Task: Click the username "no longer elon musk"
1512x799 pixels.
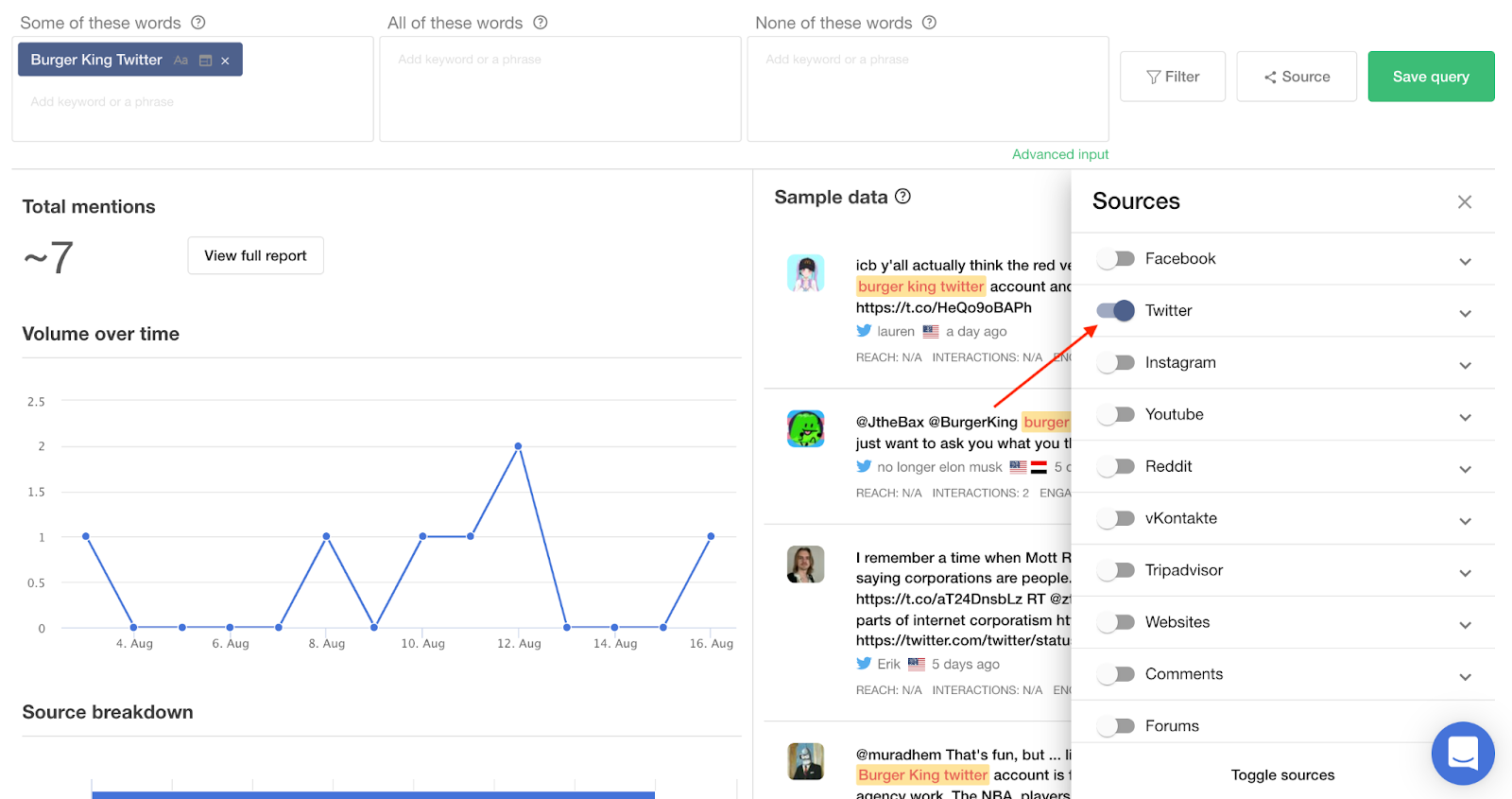Action: (939, 467)
